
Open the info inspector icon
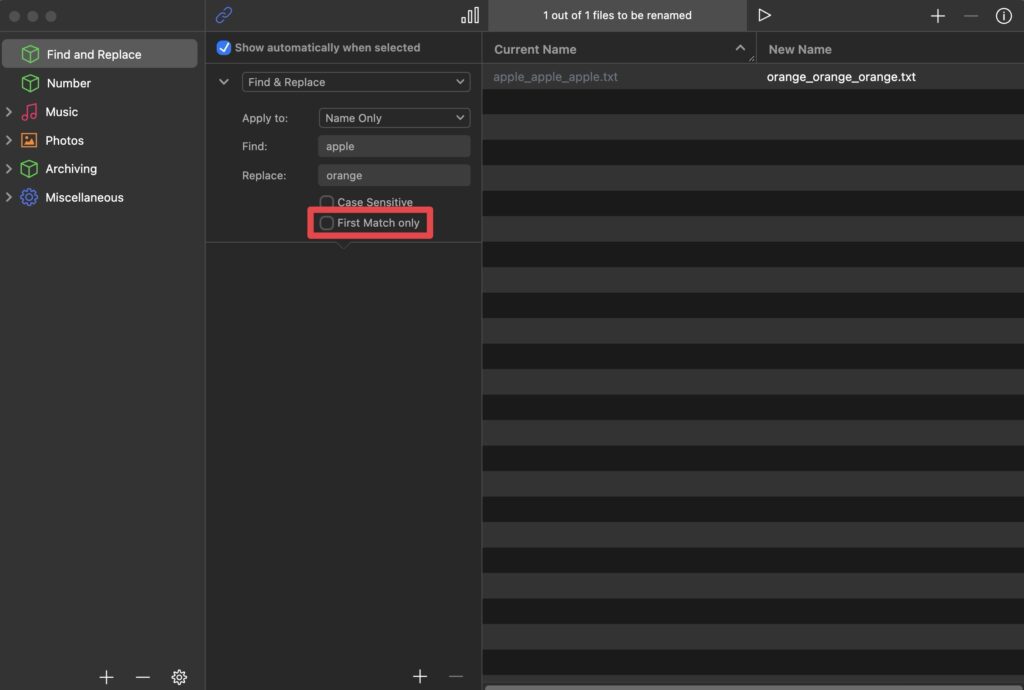point(1003,16)
